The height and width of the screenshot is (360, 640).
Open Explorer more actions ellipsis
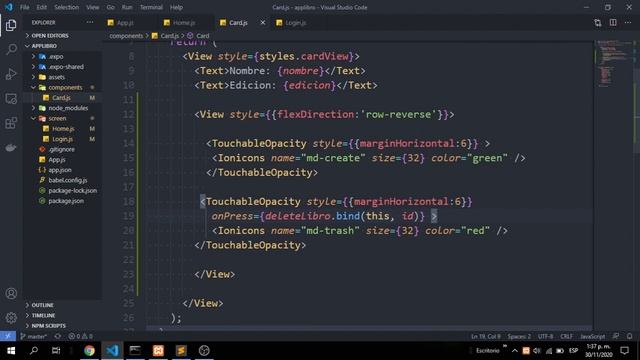pyautogui.click(x=90, y=22)
